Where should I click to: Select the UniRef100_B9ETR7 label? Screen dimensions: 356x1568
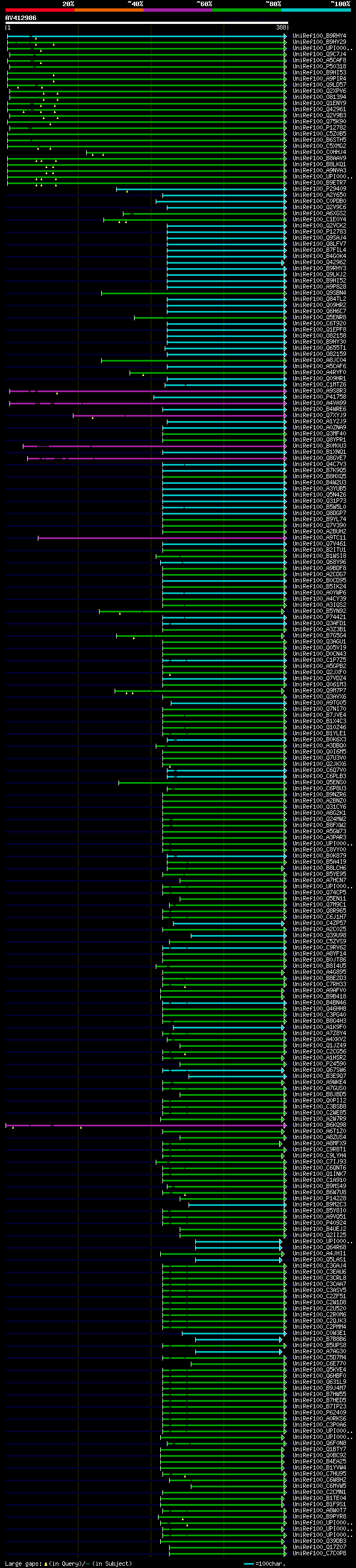[319, 182]
